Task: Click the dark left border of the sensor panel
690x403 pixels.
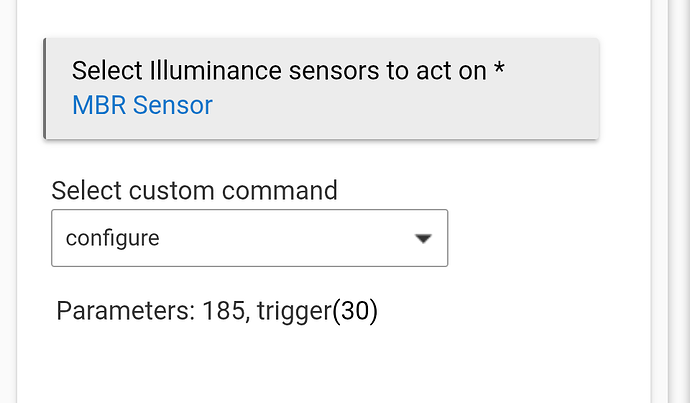Action: 44,88
